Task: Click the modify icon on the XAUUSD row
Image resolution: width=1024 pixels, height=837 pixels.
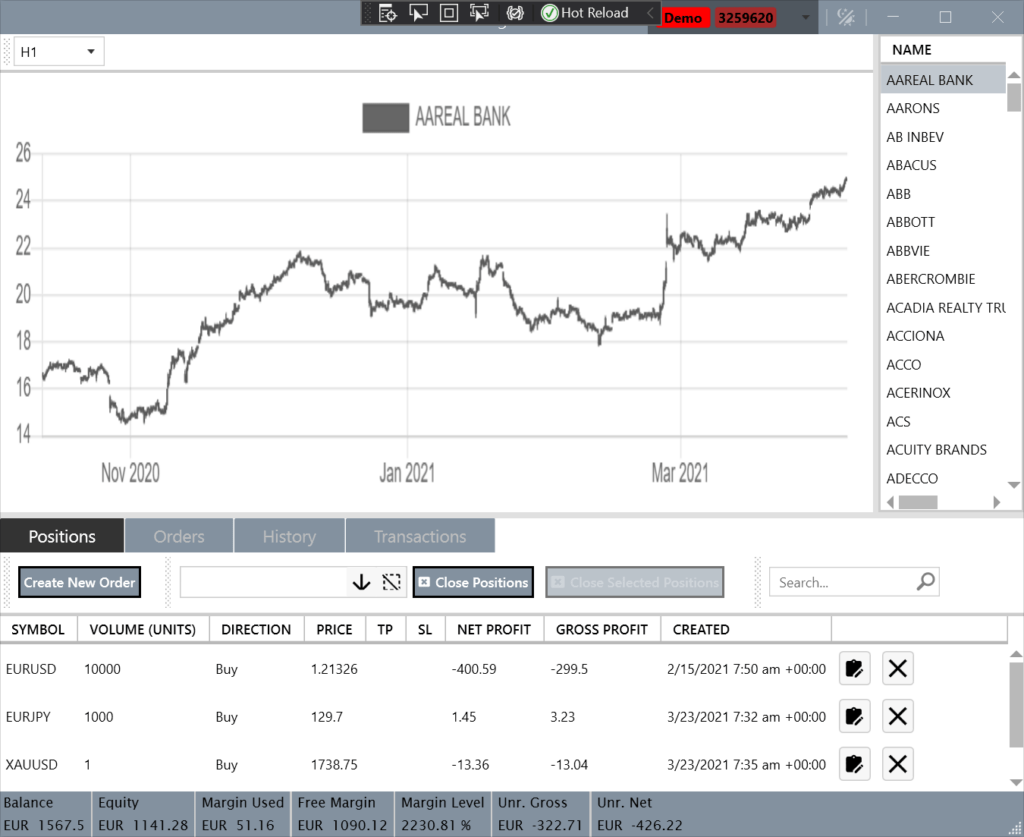Action: point(854,764)
